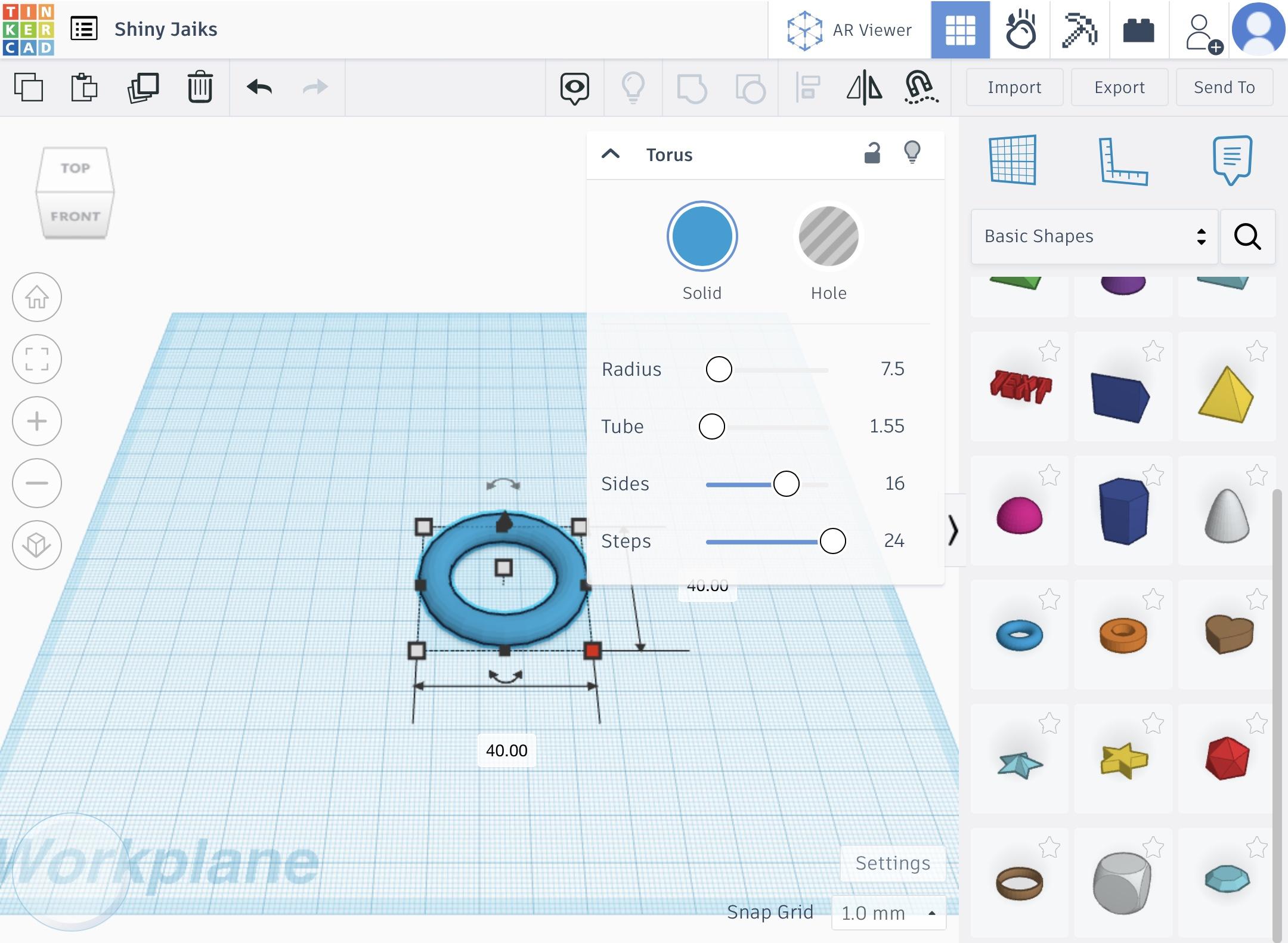1288x943 pixels.
Task: Toggle the lock editing padlock
Action: 872,153
